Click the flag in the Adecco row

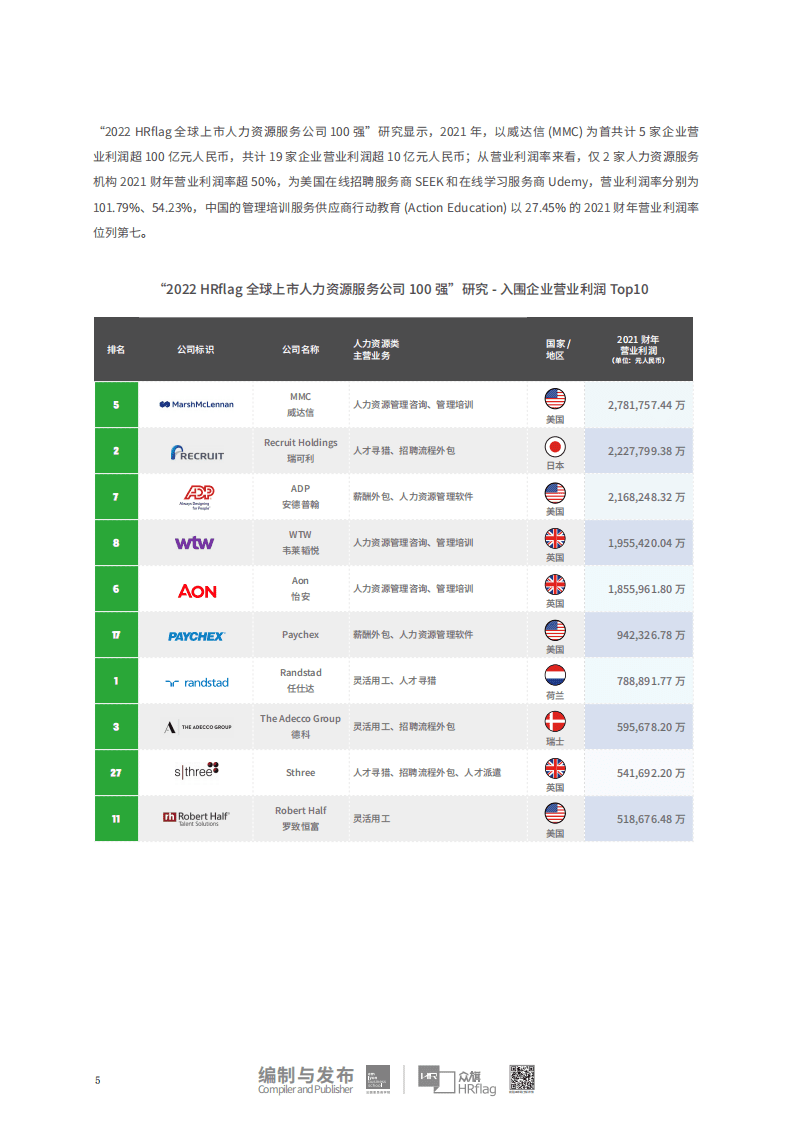pyautogui.click(x=555, y=721)
